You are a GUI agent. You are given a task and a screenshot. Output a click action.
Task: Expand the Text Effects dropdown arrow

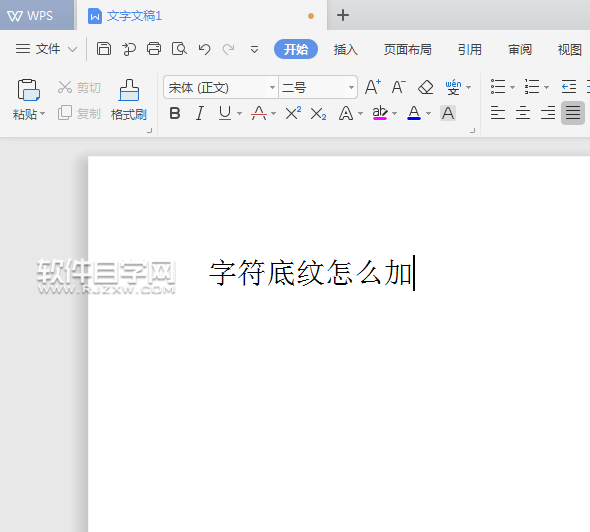coord(360,113)
